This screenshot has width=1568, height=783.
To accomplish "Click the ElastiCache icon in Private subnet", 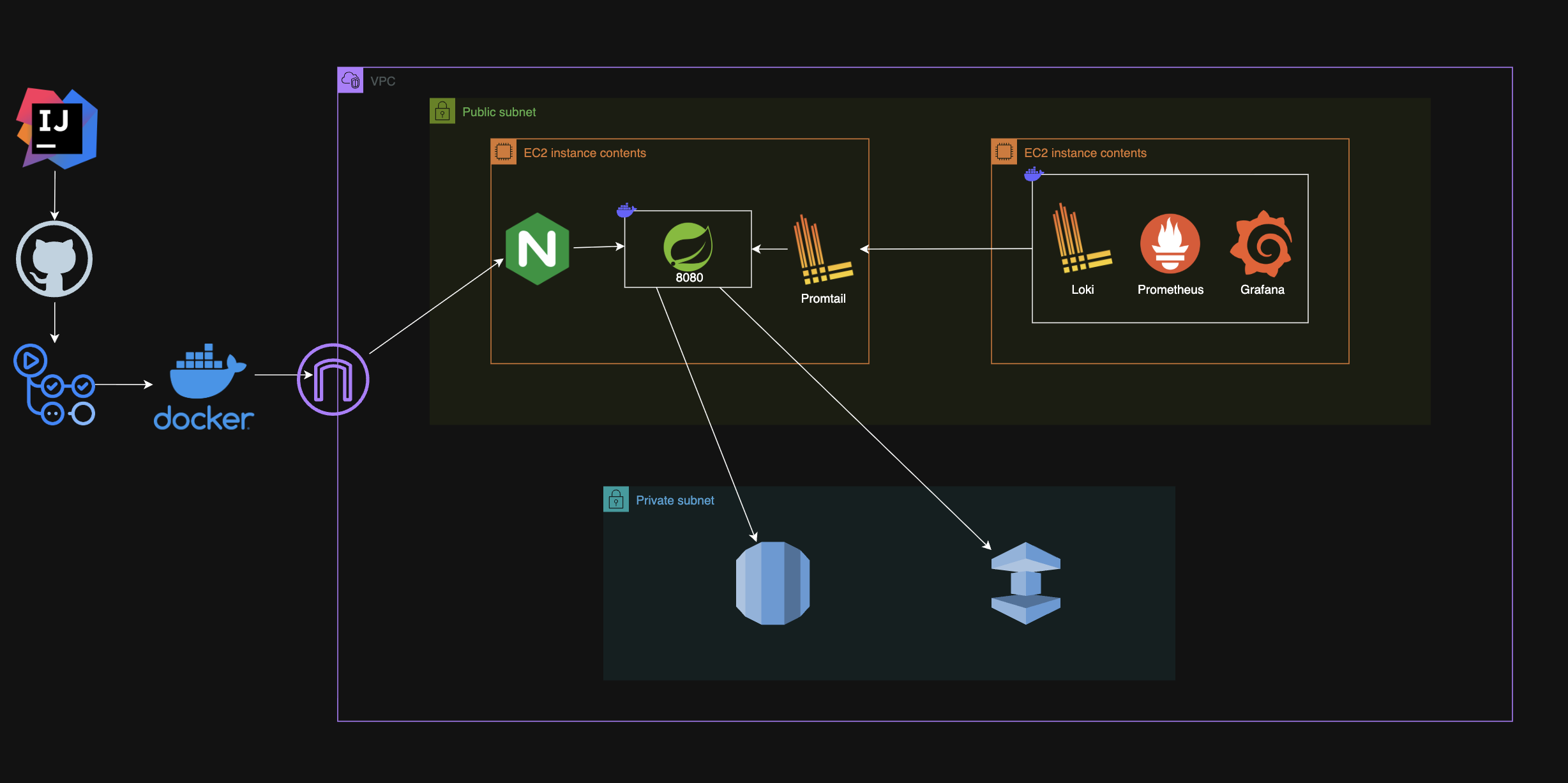I will [1025, 583].
